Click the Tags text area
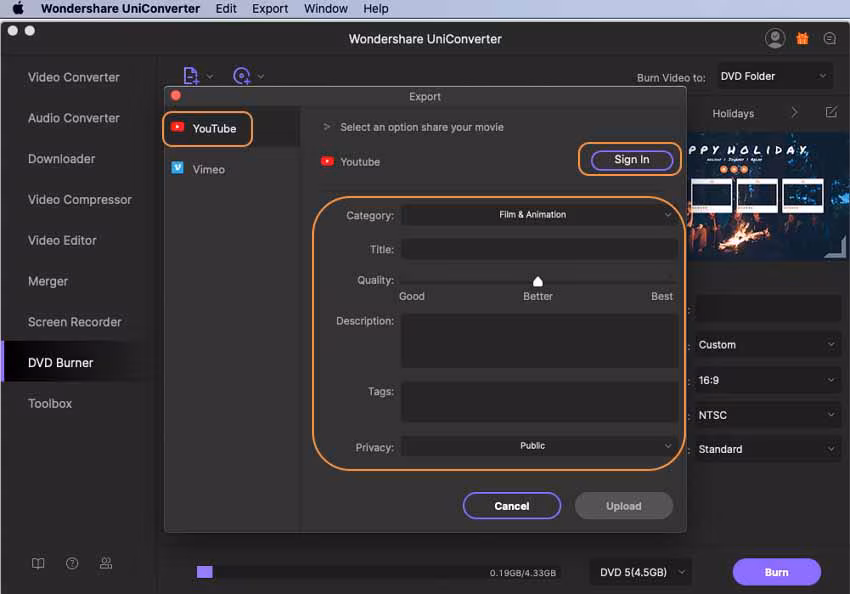The height and width of the screenshot is (594, 850). [539, 402]
